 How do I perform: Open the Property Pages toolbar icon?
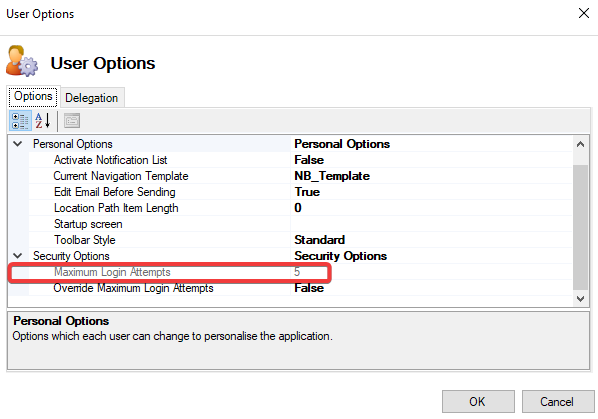[72, 121]
